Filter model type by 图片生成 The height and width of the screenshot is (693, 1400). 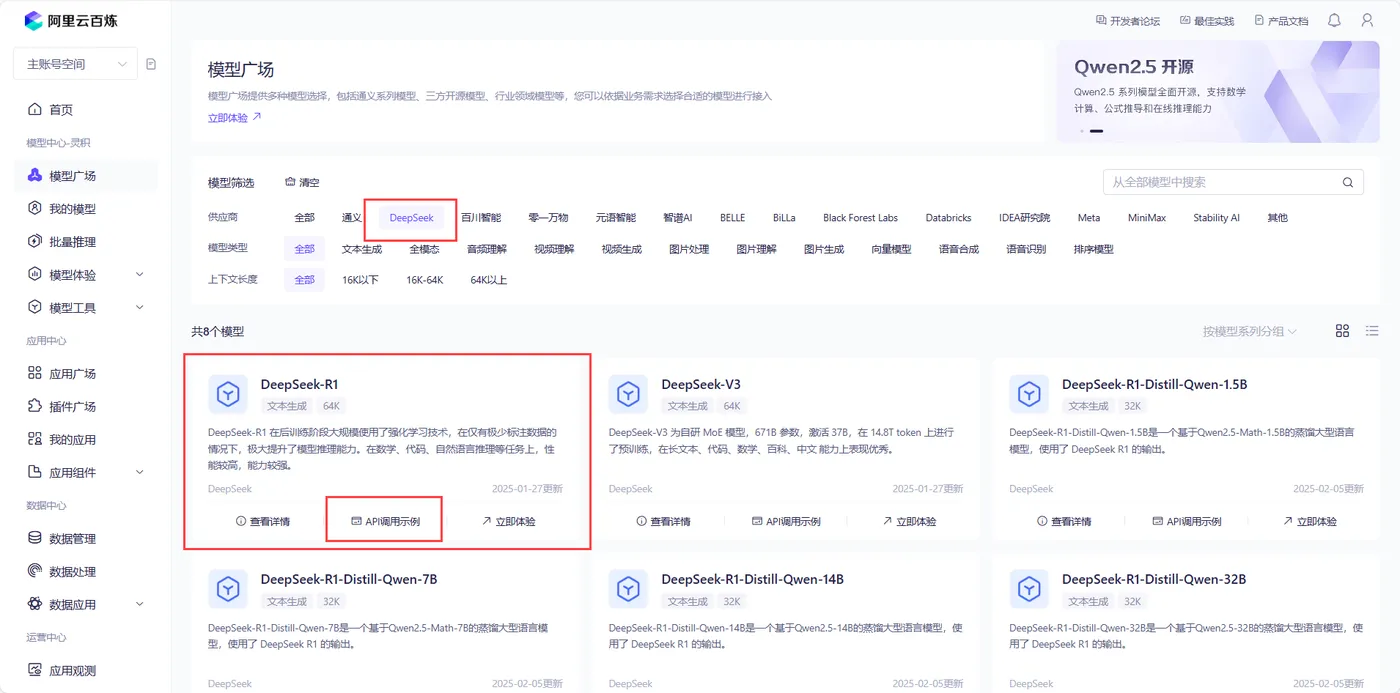pyautogui.click(x=824, y=249)
